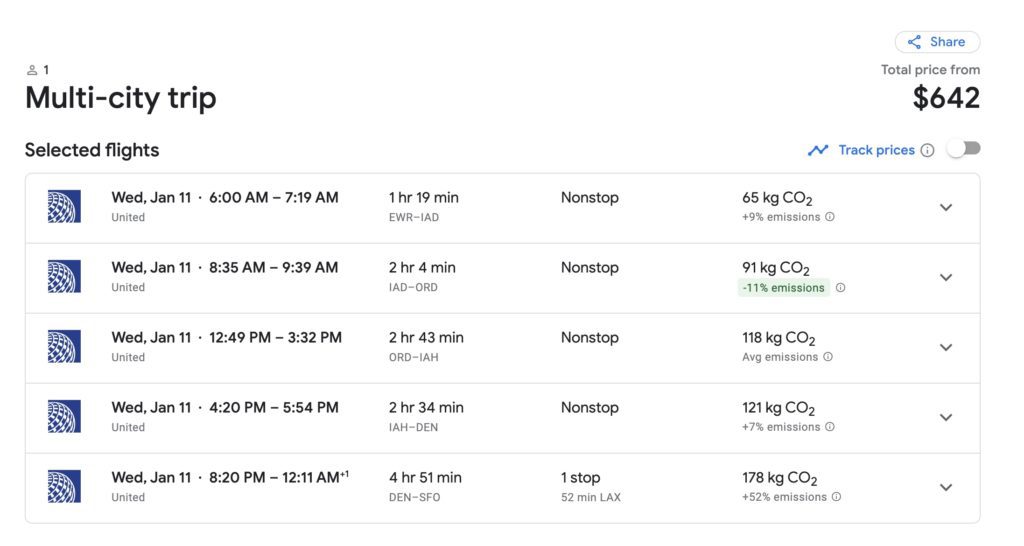Click United logo on the 6:00 AM flight
The height and width of the screenshot is (546, 1024).
(x=64, y=207)
